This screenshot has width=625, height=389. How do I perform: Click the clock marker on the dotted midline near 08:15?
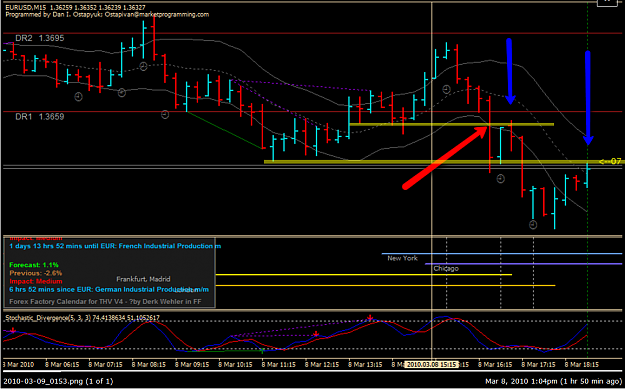(x=143, y=66)
